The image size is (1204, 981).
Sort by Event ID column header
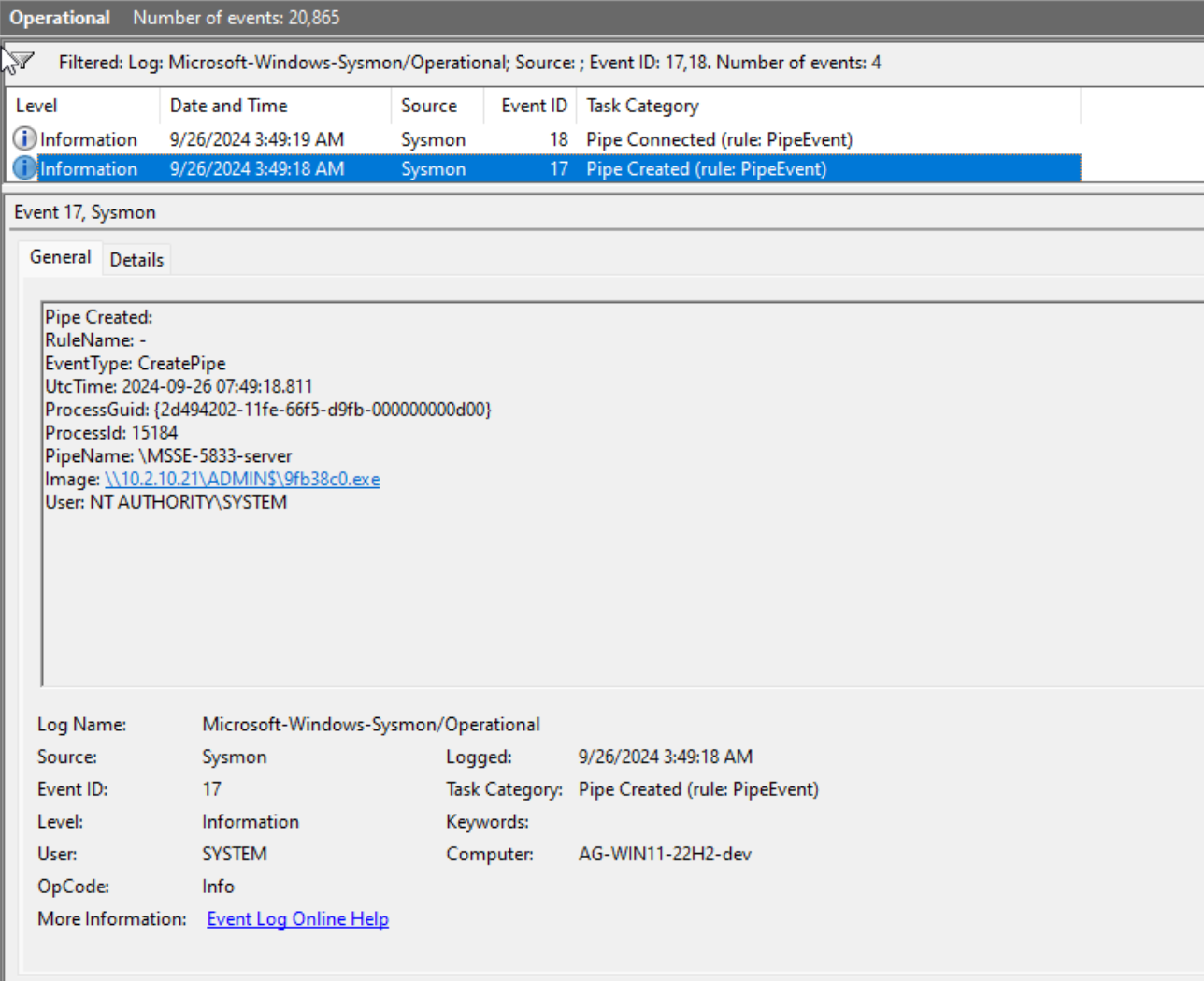[533, 106]
